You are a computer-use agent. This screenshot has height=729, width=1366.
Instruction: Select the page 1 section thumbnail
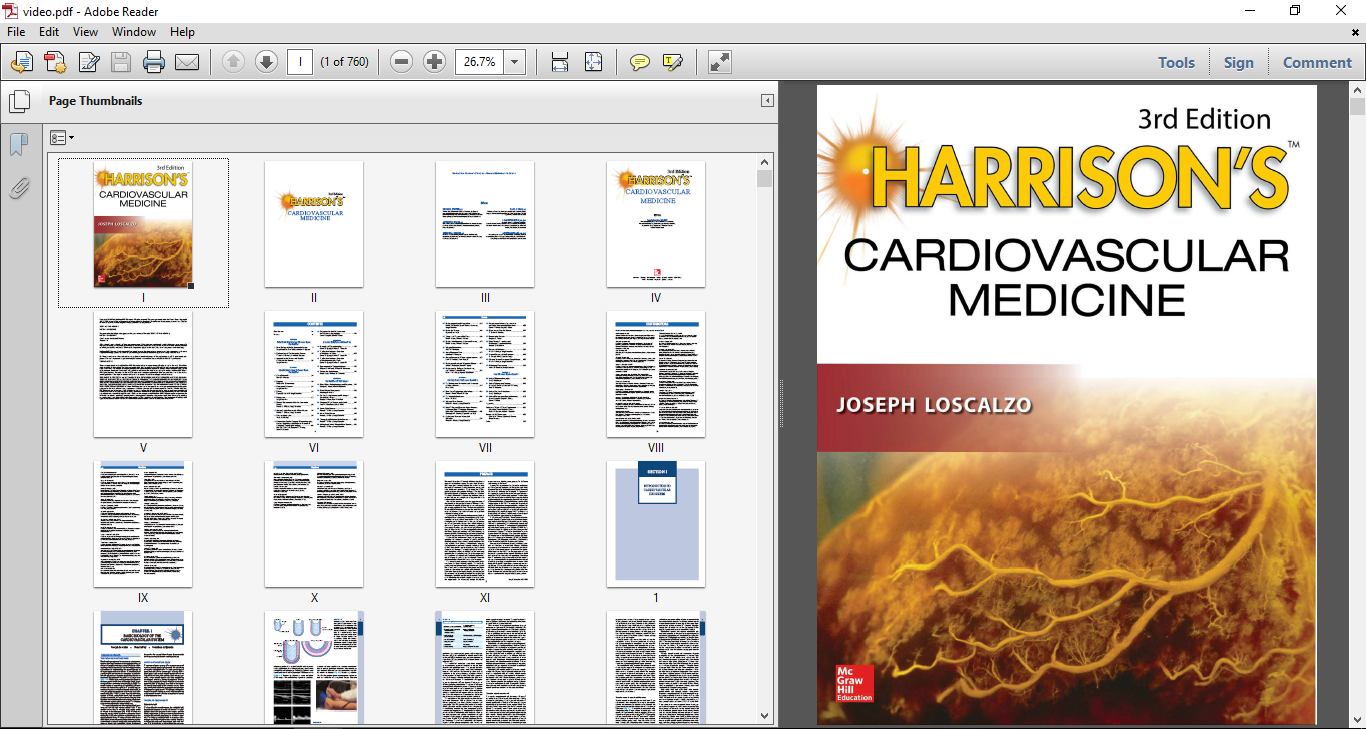pyautogui.click(x=656, y=524)
